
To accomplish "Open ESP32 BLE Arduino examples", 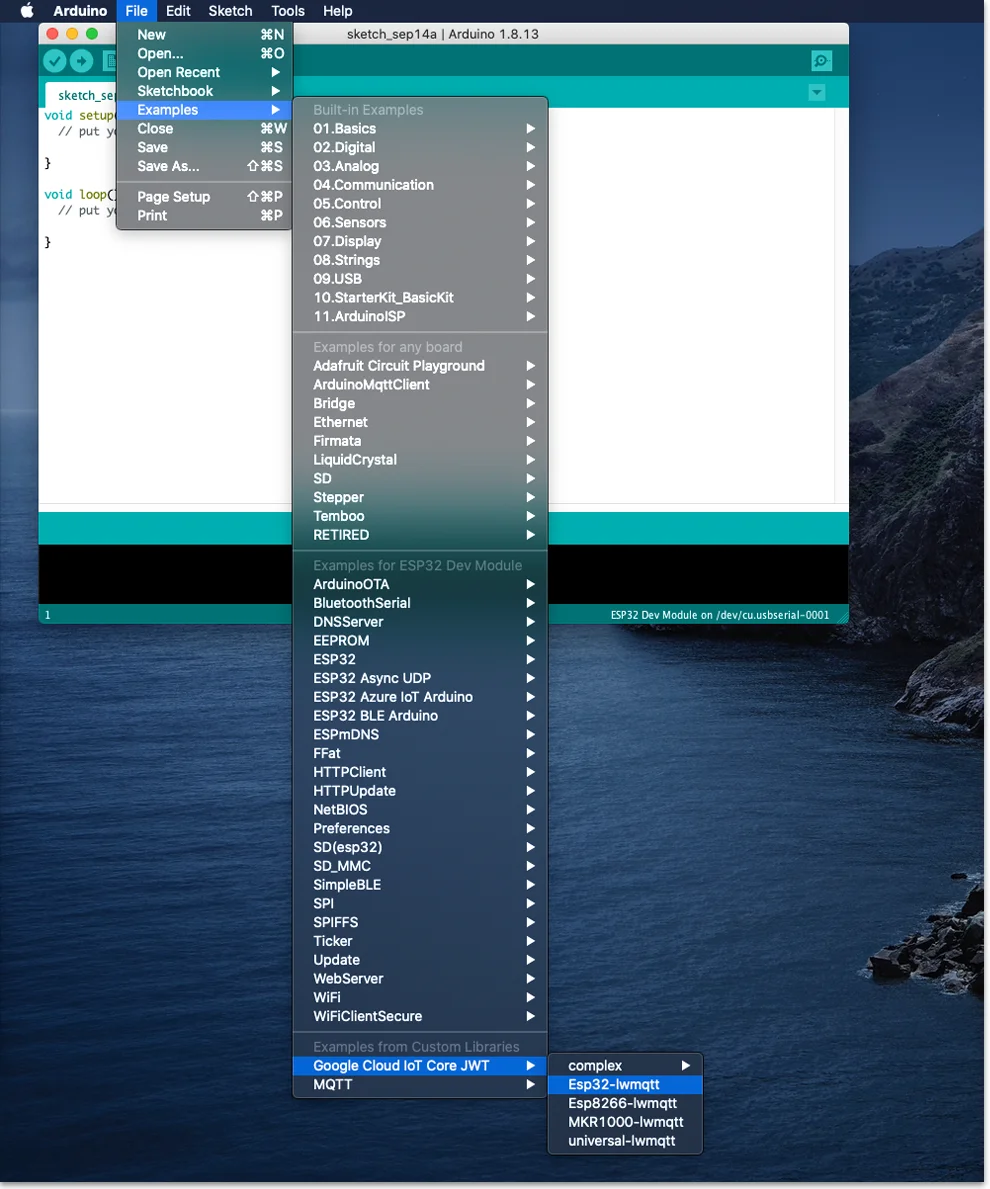I will coord(420,716).
